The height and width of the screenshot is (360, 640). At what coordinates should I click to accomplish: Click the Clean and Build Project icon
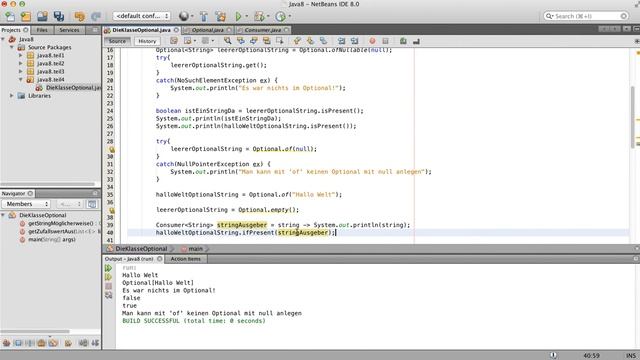(221, 16)
